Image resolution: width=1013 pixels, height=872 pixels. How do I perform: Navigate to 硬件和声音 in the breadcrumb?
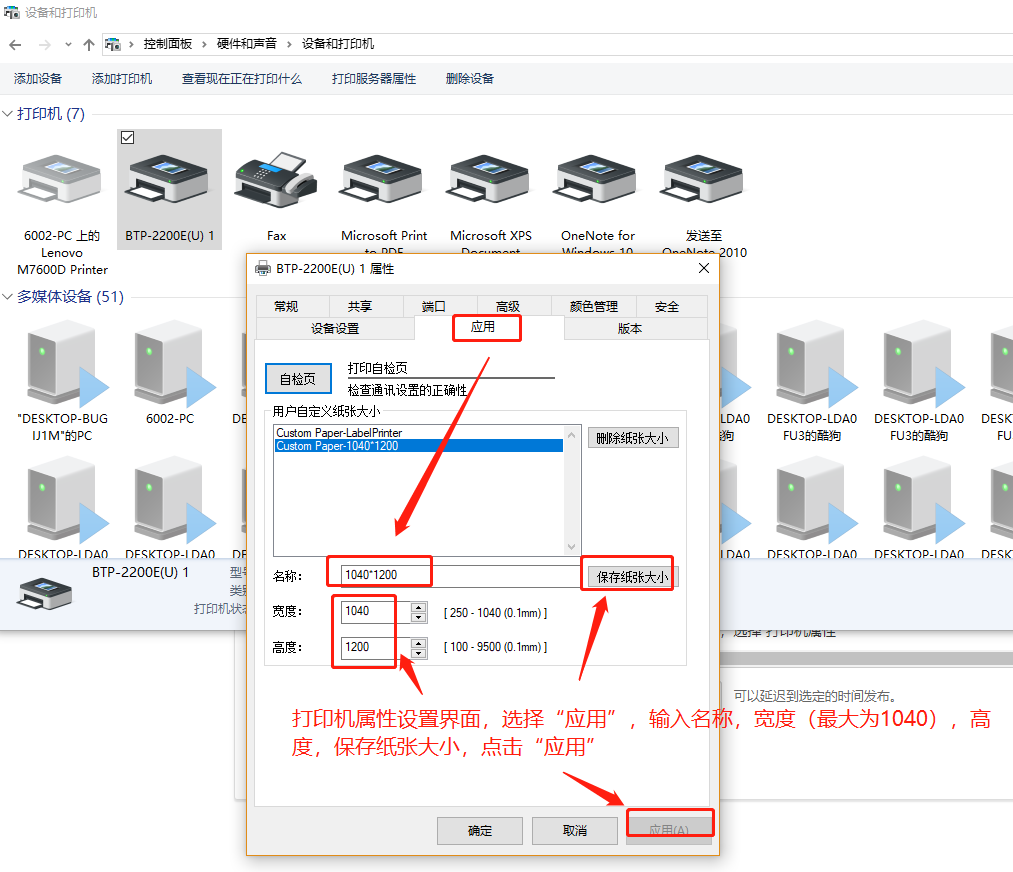(x=246, y=44)
